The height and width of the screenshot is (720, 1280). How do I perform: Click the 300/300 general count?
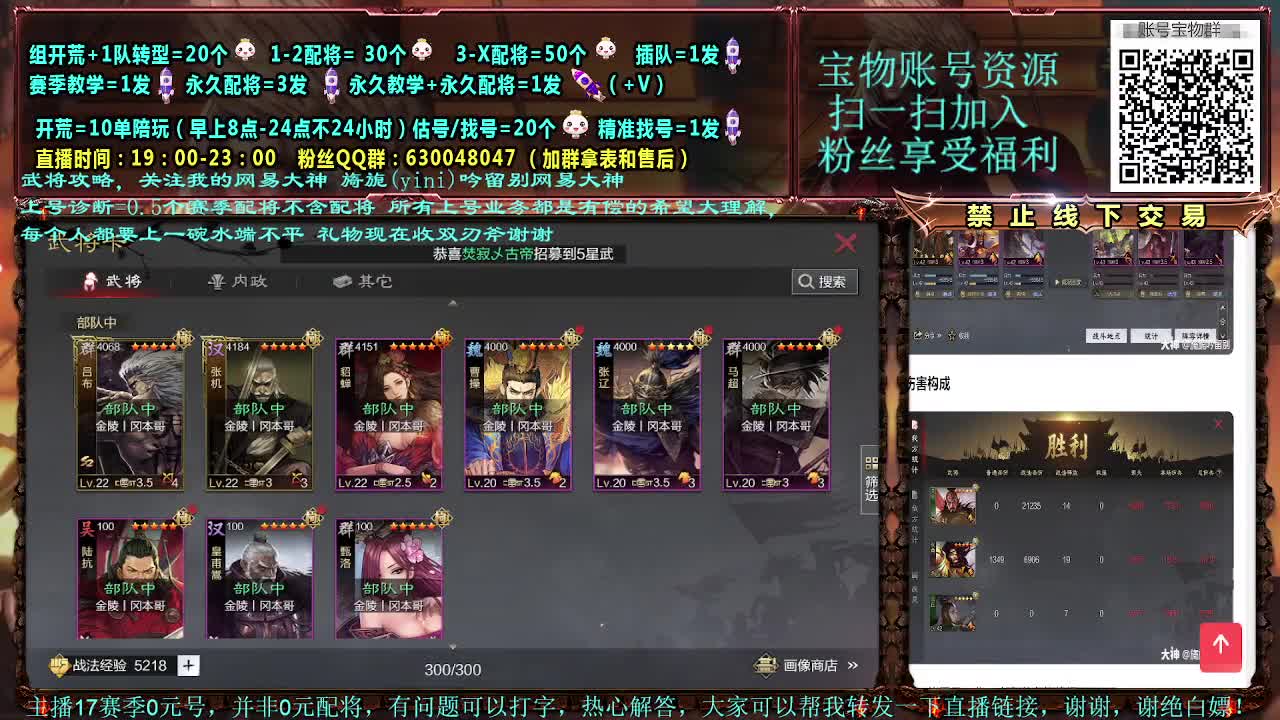[x=452, y=669]
